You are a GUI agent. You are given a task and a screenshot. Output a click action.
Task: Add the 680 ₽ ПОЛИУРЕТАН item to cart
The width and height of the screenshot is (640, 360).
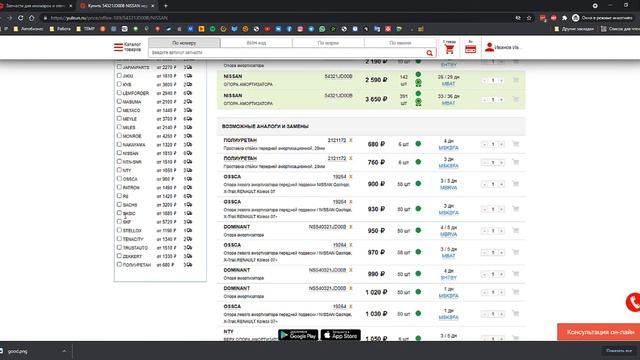point(516,144)
